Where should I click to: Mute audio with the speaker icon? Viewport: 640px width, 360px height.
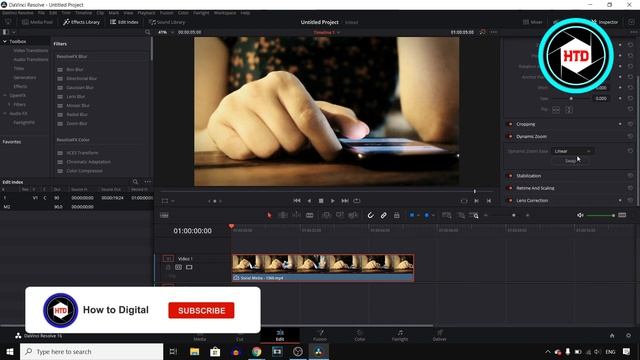click(580, 215)
